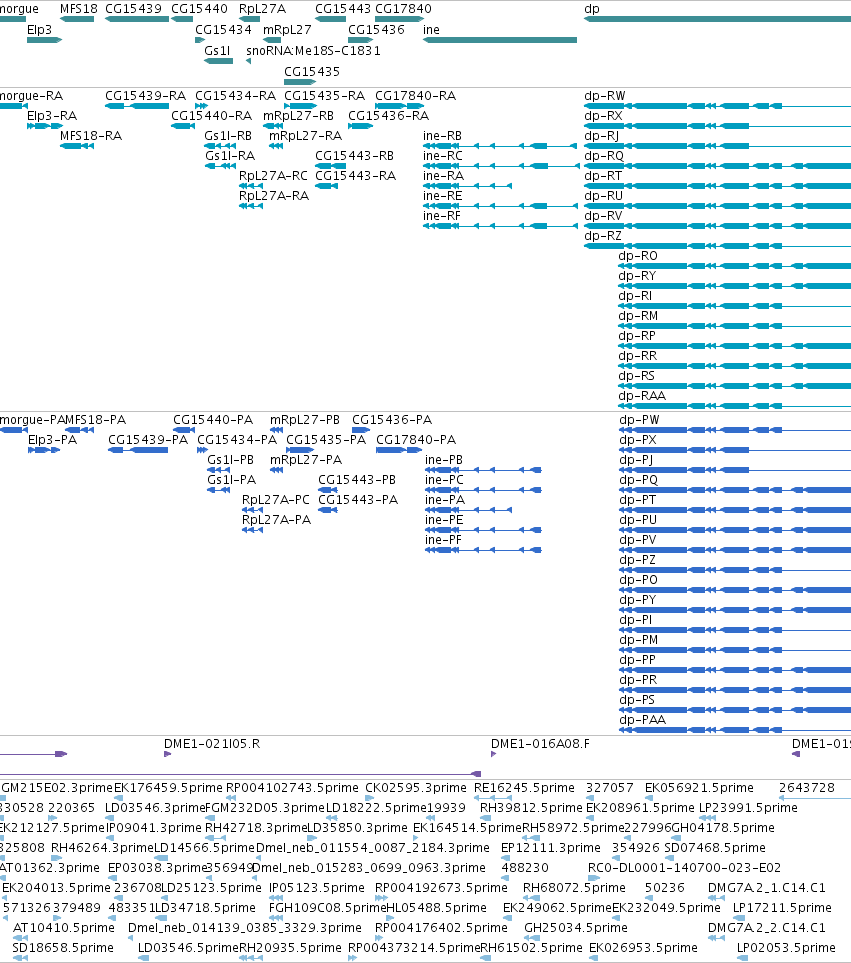Viewport: 851px width, 963px height.
Task: Select the dp gene label
Action: click(x=591, y=9)
